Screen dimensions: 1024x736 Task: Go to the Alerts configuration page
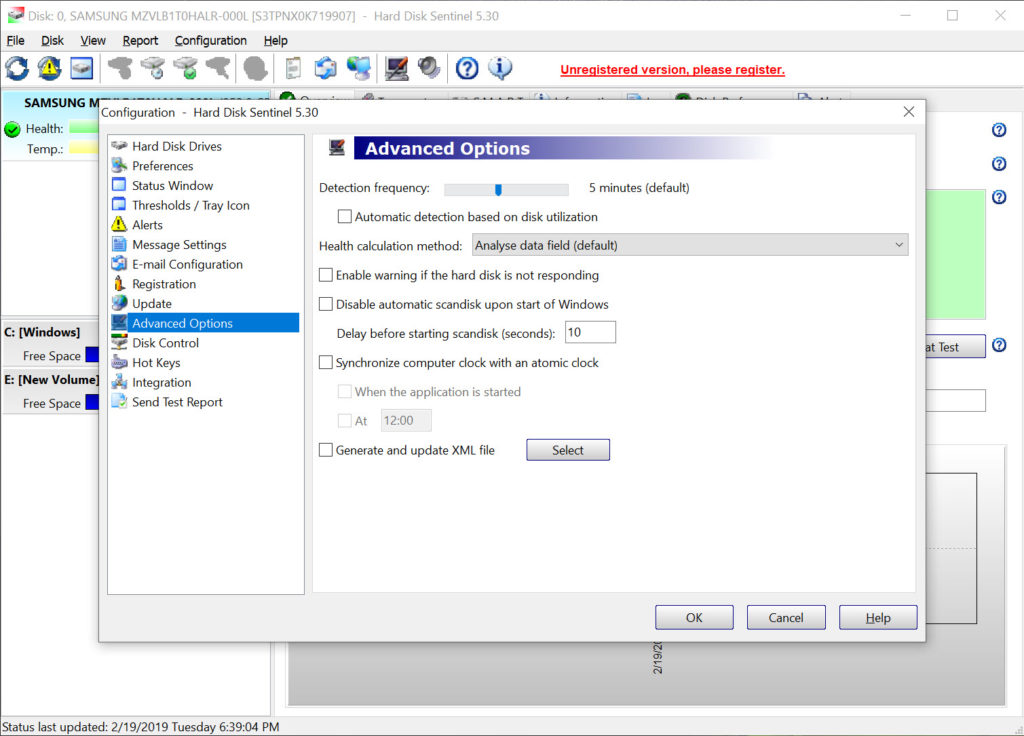147,225
